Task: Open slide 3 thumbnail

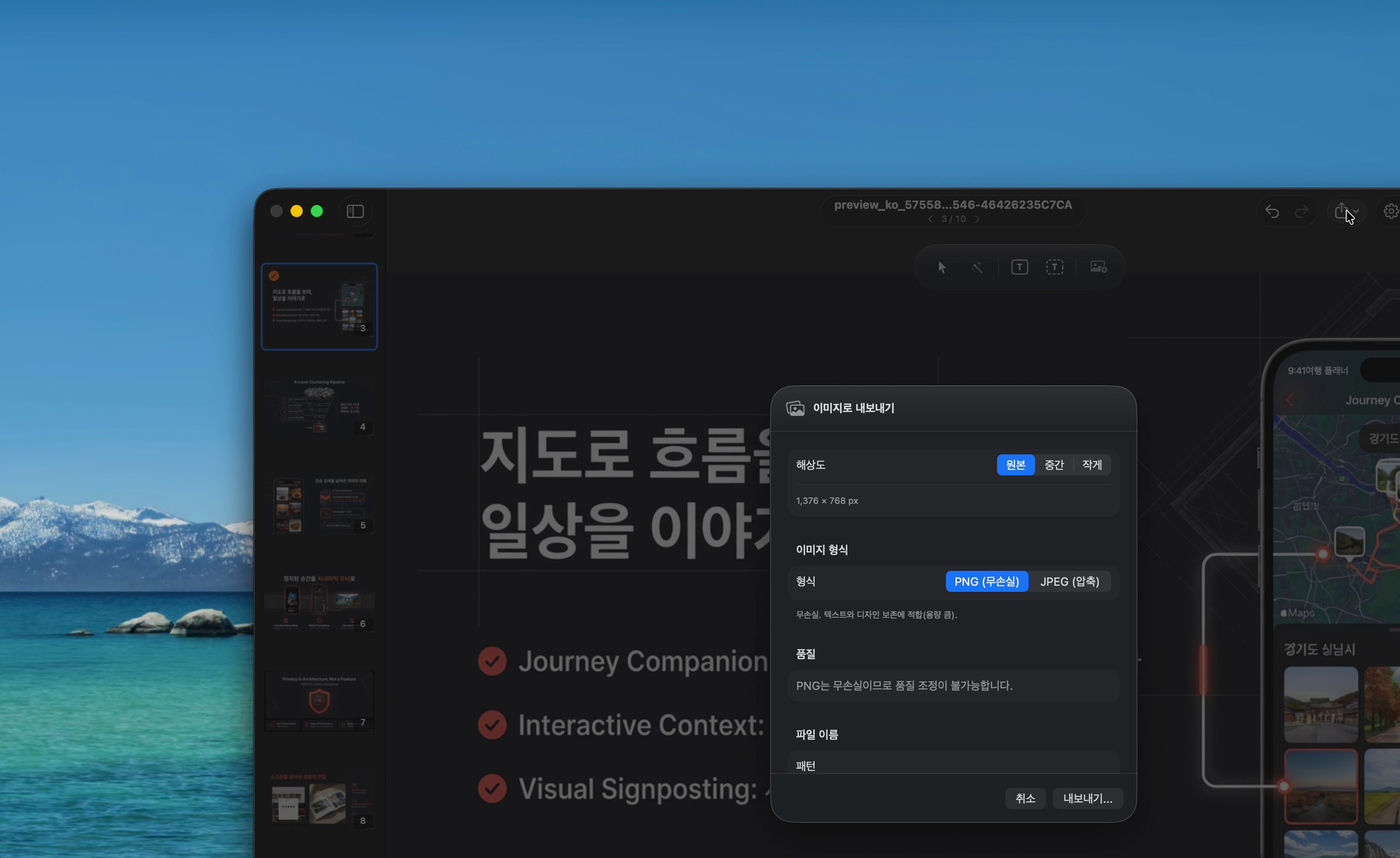Action: point(319,306)
